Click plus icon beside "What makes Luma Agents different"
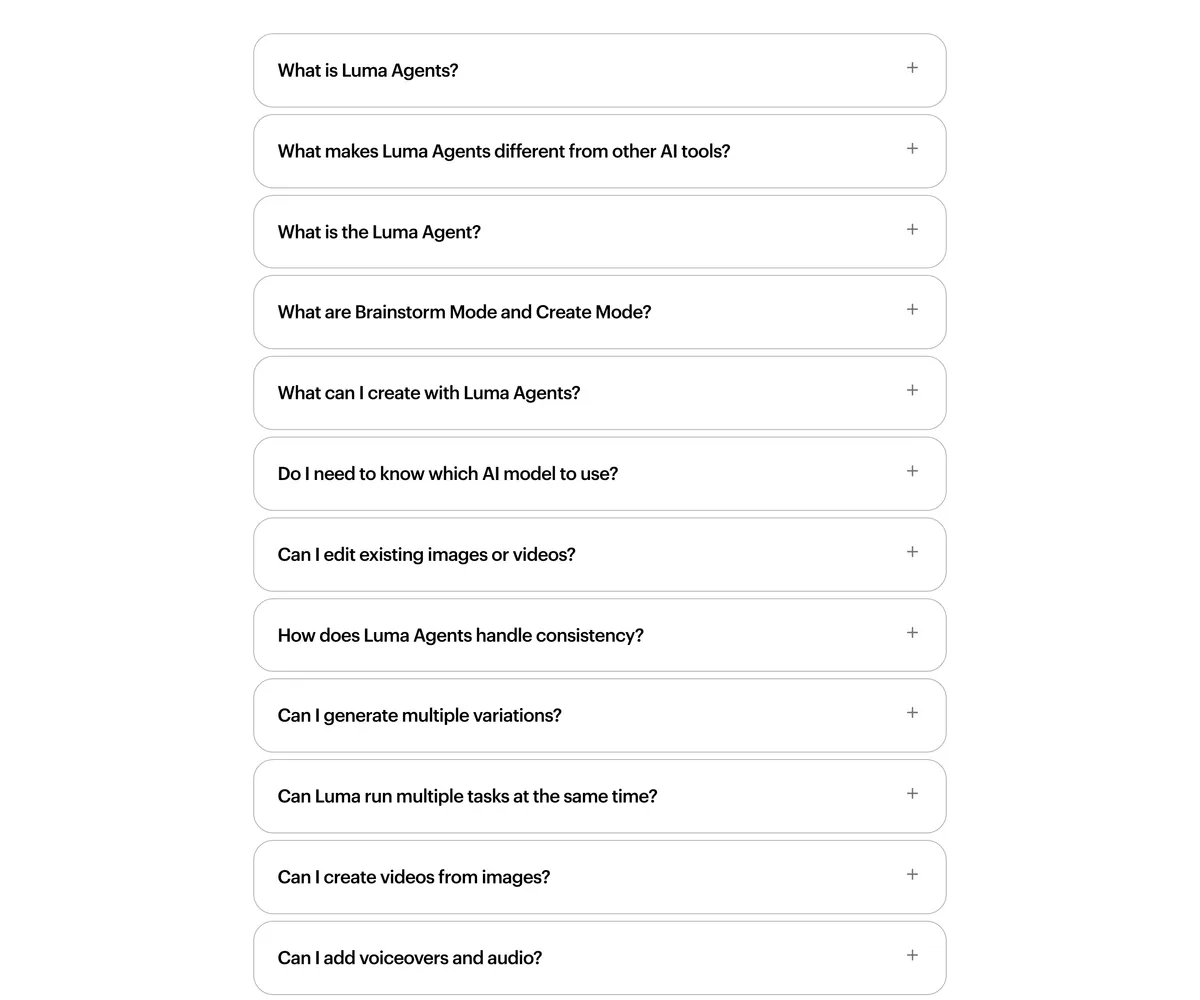The height and width of the screenshot is (1000, 1200). coord(912,149)
